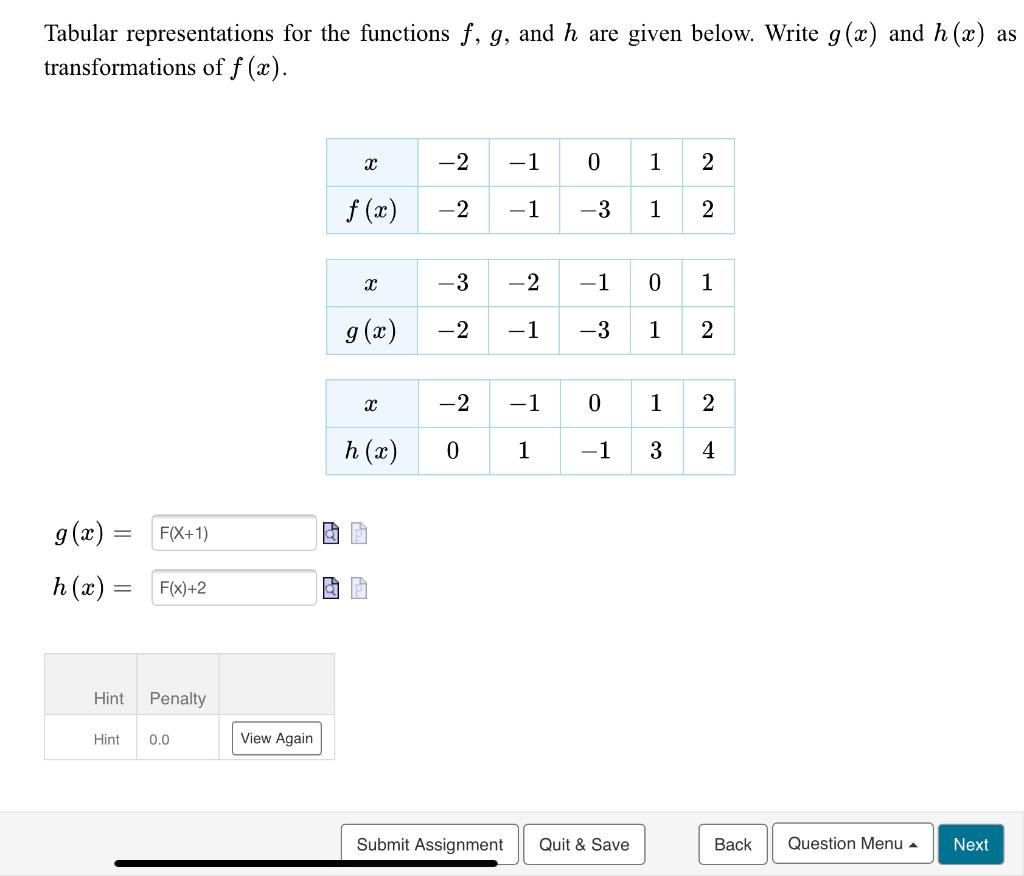Click the f(x) label in the first table

[x=371, y=210]
